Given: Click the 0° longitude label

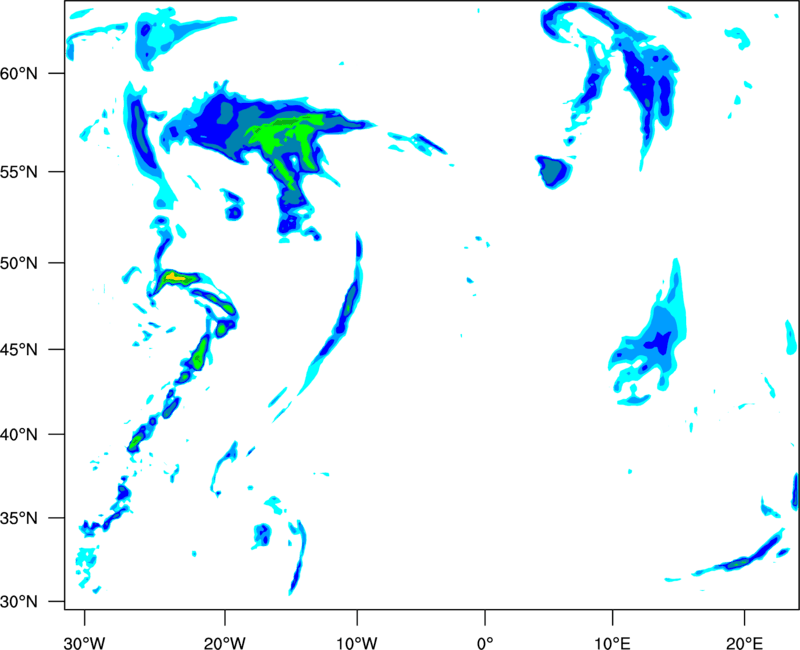Looking at the screenshot, I should click(485, 643).
